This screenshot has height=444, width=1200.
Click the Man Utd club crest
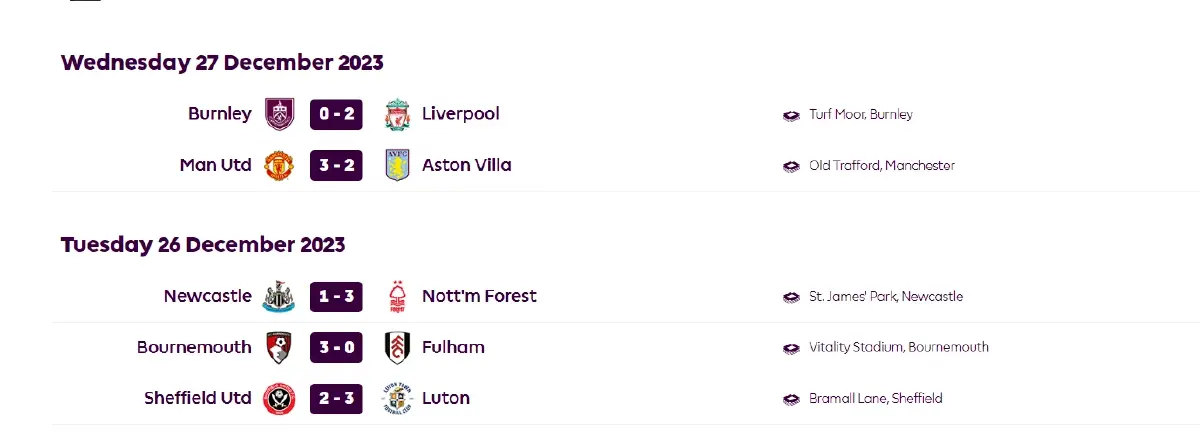click(x=279, y=165)
